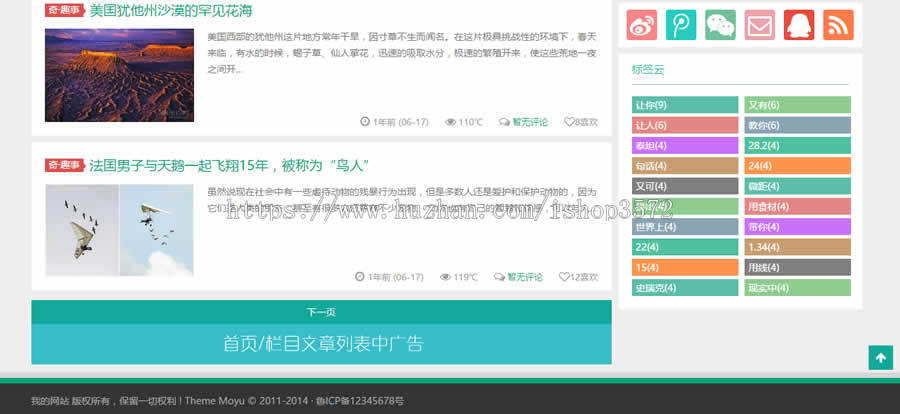The image size is (900, 414).
Task: Select tag 又可(4)
Action: [685, 186]
